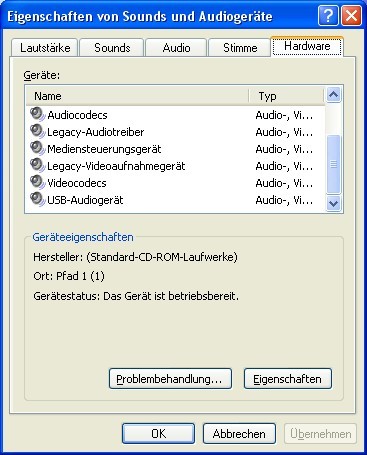Sort devices by the Name column header
This screenshot has height=455, width=367.
(137, 96)
